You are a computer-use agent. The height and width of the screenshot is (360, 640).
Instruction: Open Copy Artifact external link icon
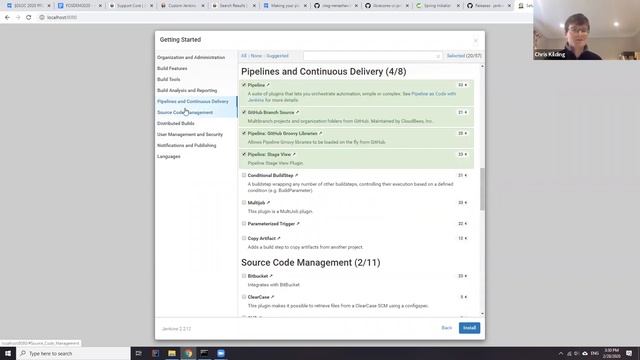pyautogui.click(x=279, y=238)
